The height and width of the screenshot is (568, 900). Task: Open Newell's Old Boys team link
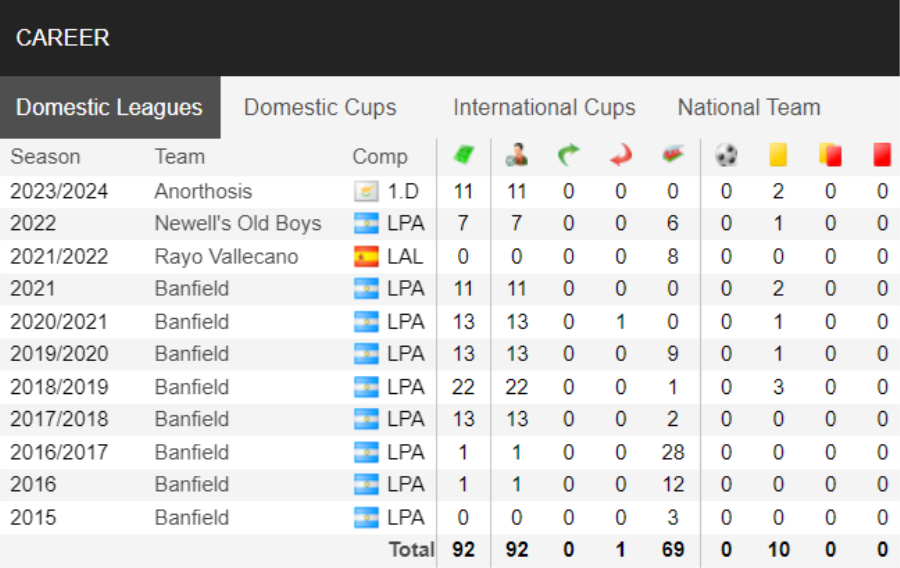pos(238,223)
